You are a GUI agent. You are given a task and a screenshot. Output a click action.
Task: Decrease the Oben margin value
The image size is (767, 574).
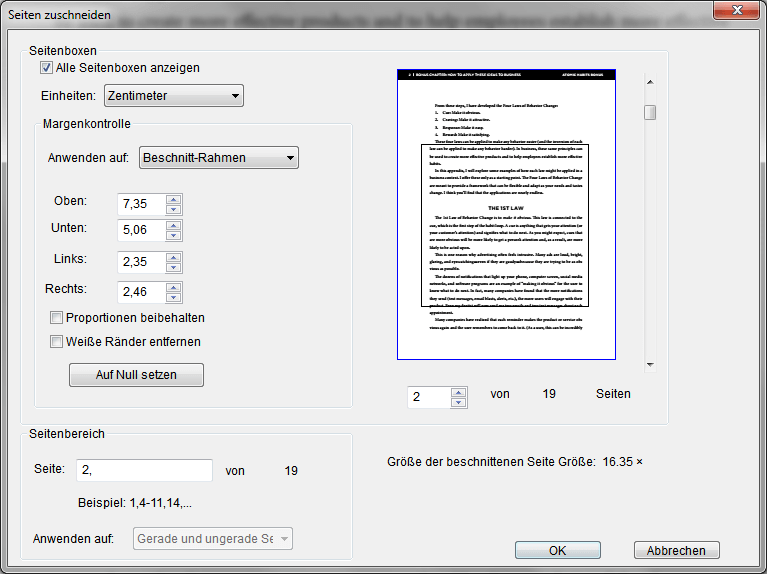[174, 209]
